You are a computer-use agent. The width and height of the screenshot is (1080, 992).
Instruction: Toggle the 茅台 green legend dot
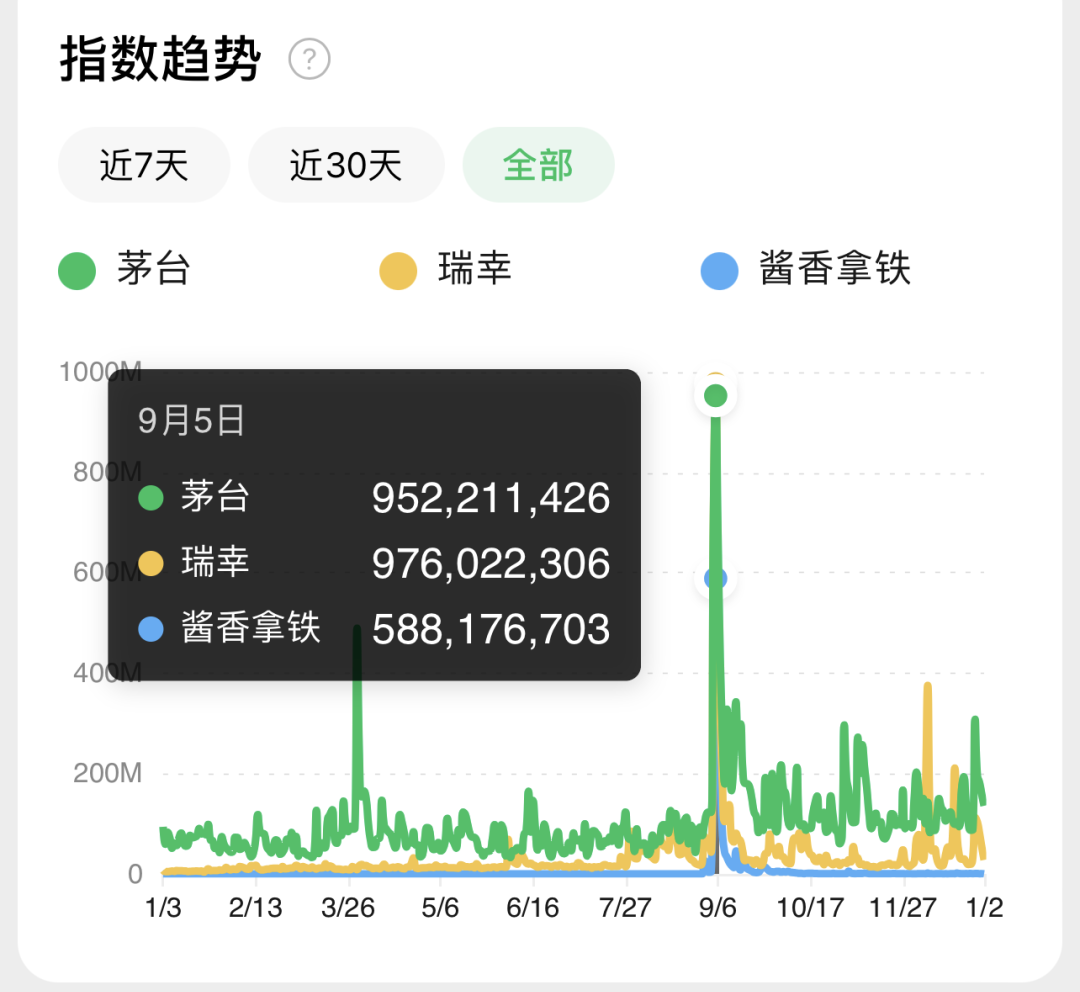[x=76, y=271]
